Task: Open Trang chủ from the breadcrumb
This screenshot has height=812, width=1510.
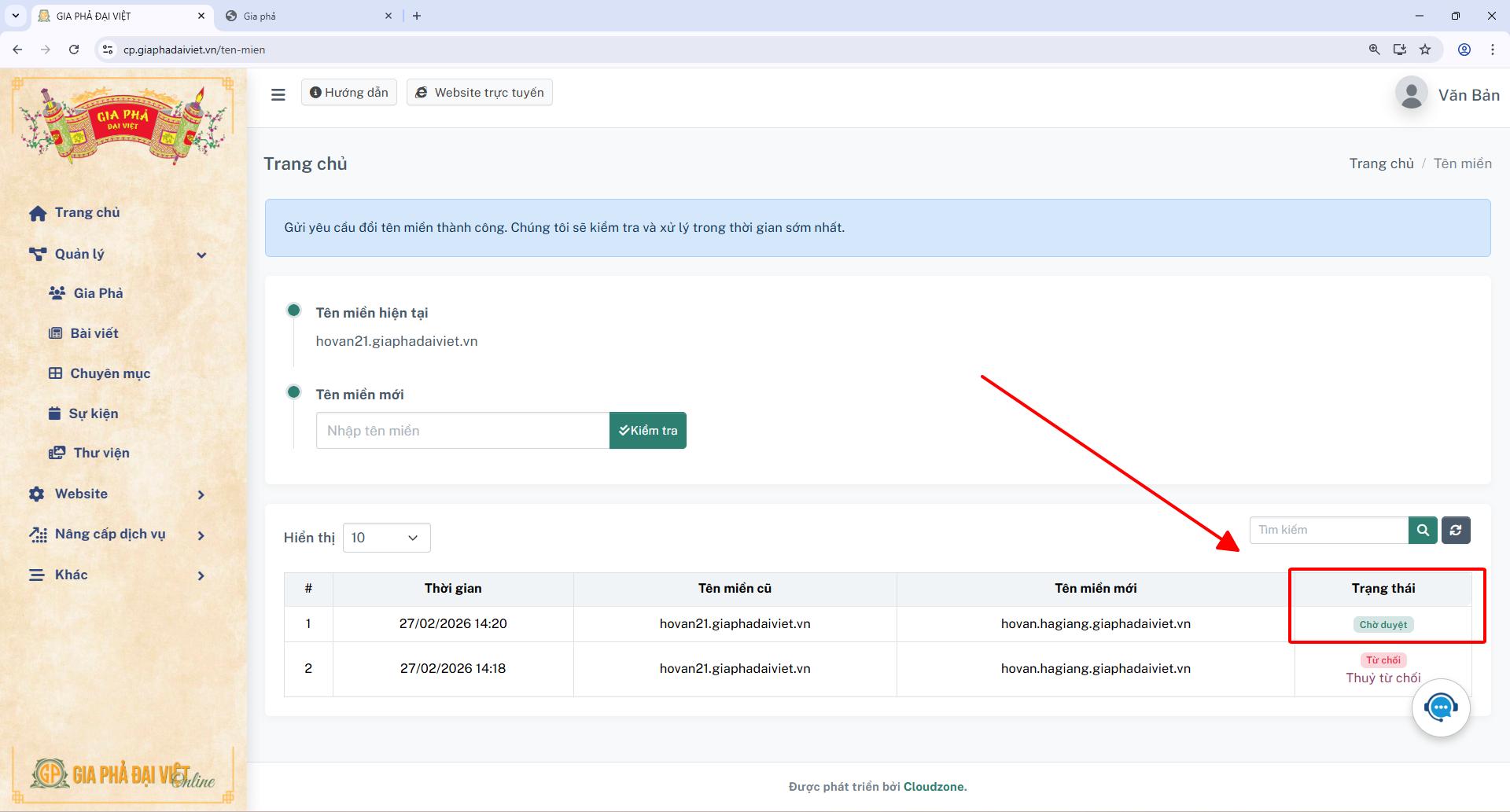Action: pyautogui.click(x=1381, y=163)
